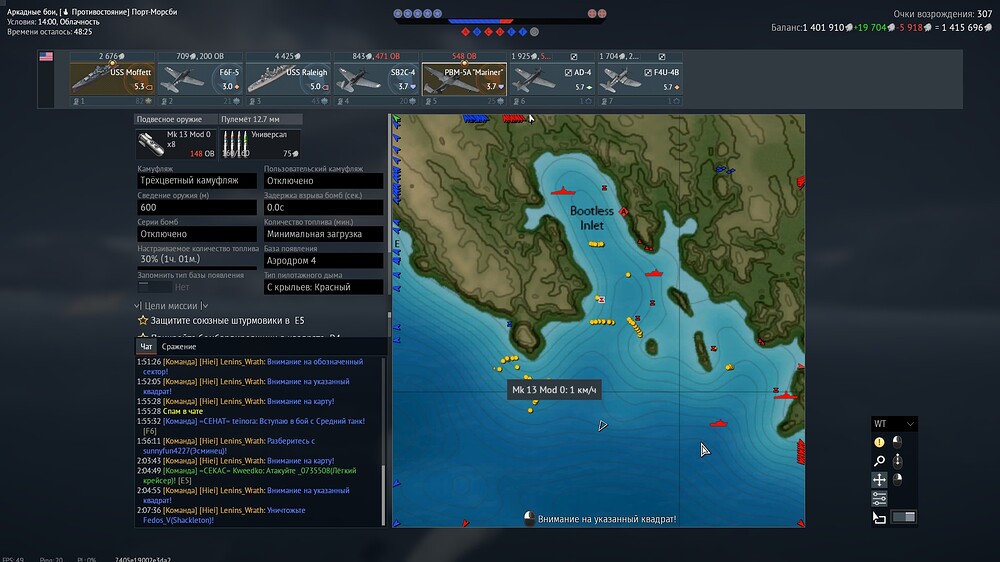Open the map settings sliders icon
1000x562 pixels.
[x=879, y=498]
